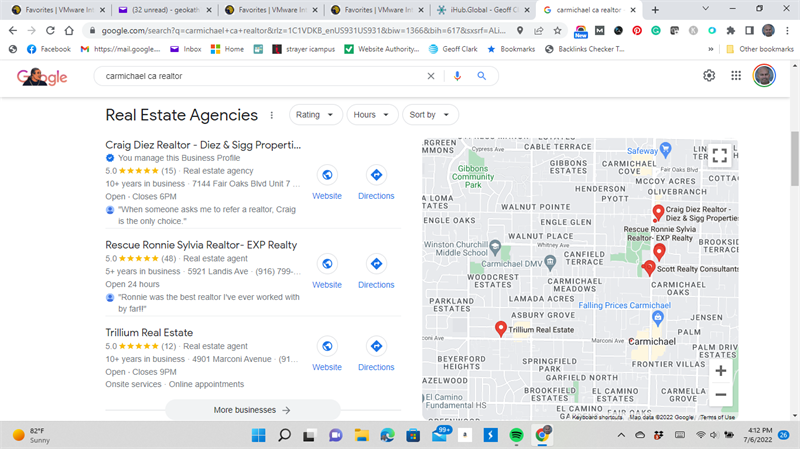Click the More businesses button
This screenshot has height=449, width=800.
252,410
